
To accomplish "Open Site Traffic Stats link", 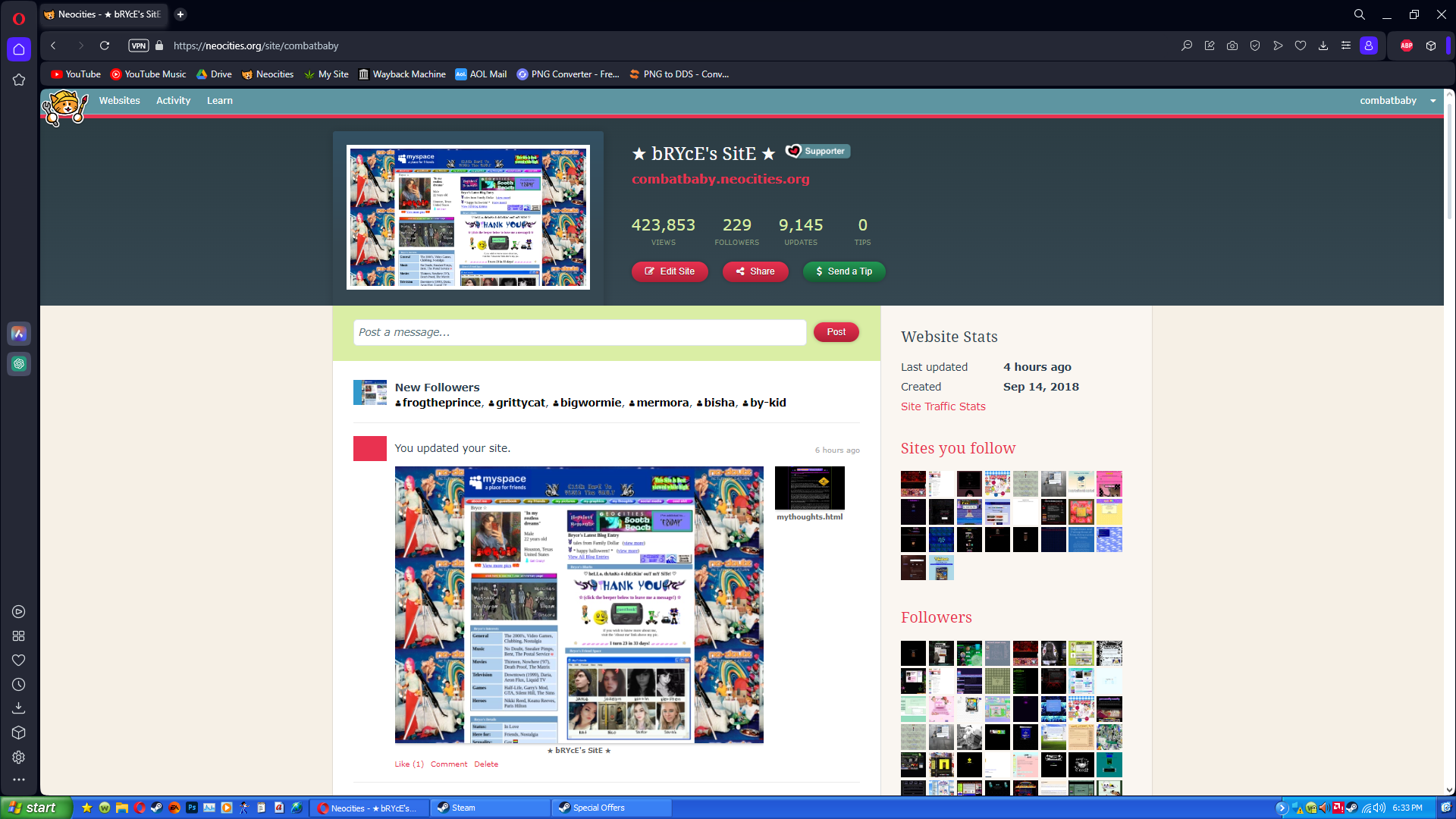I will tap(943, 406).
